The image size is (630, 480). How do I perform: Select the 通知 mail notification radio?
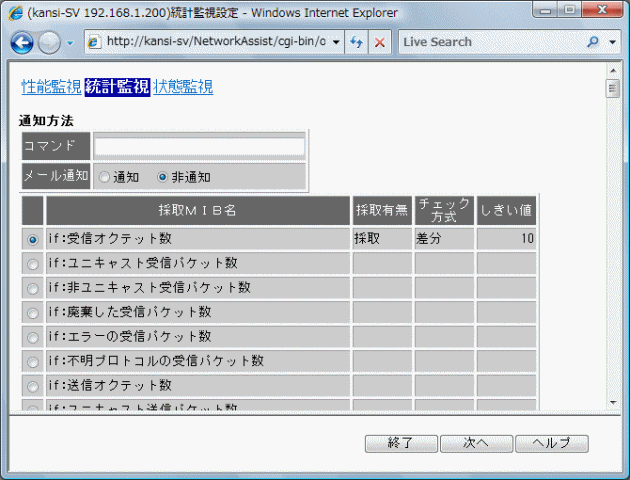pyautogui.click(x=104, y=177)
